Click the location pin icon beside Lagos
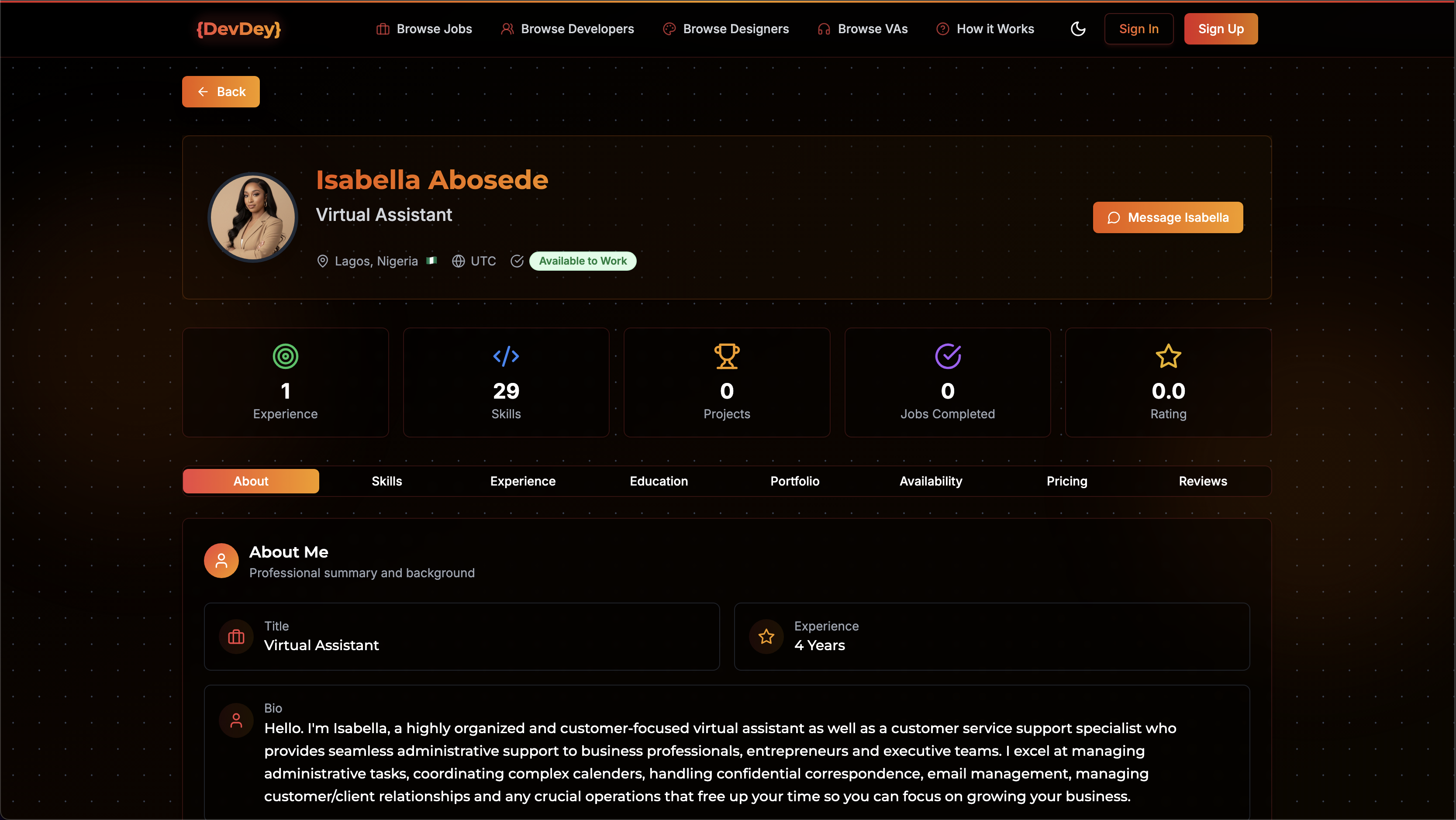The height and width of the screenshot is (820, 1456). (x=322, y=261)
